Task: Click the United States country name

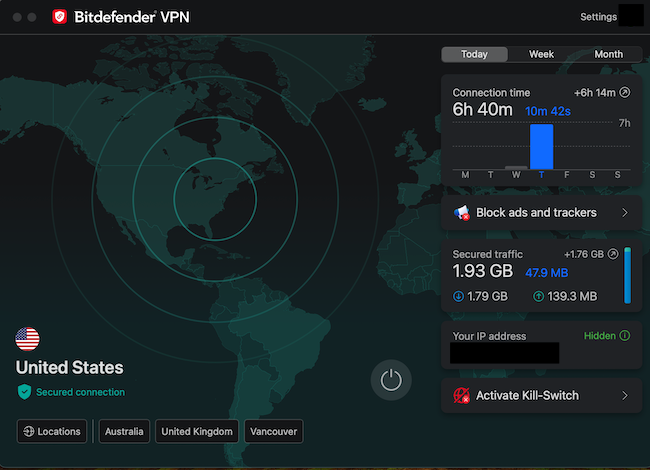Action: click(x=69, y=368)
